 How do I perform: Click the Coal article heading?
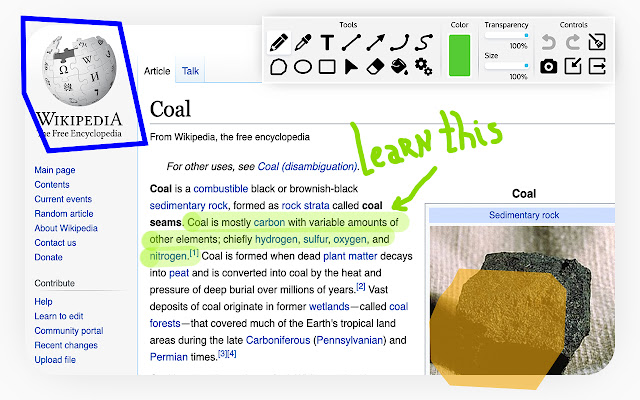pos(170,109)
